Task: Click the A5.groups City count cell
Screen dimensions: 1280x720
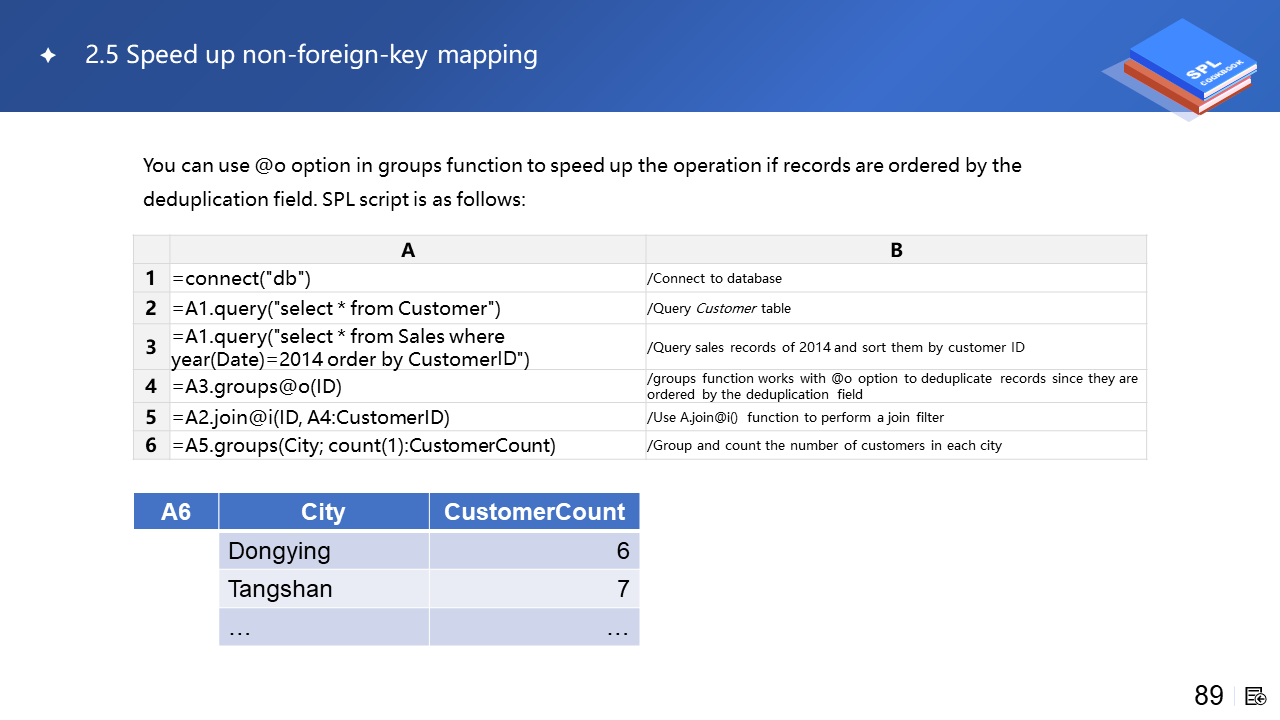Action: click(x=407, y=445)
